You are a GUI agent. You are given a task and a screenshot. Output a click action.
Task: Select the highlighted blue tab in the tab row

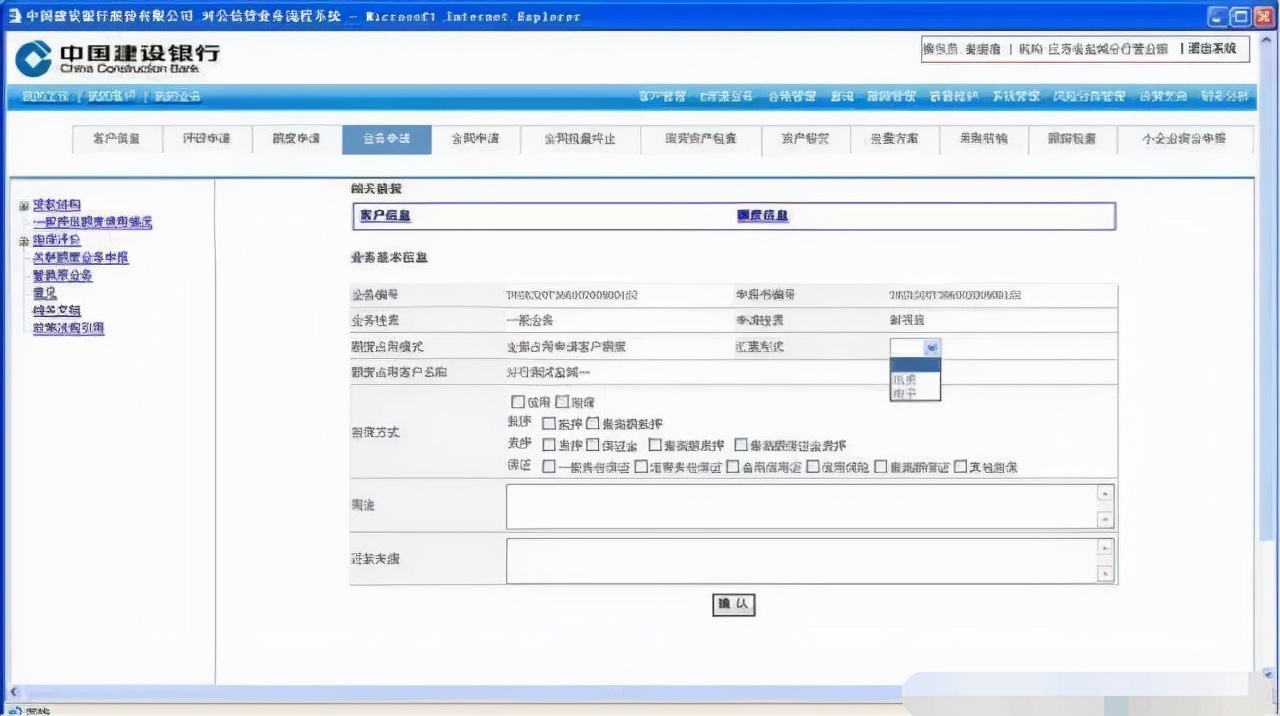386,139
